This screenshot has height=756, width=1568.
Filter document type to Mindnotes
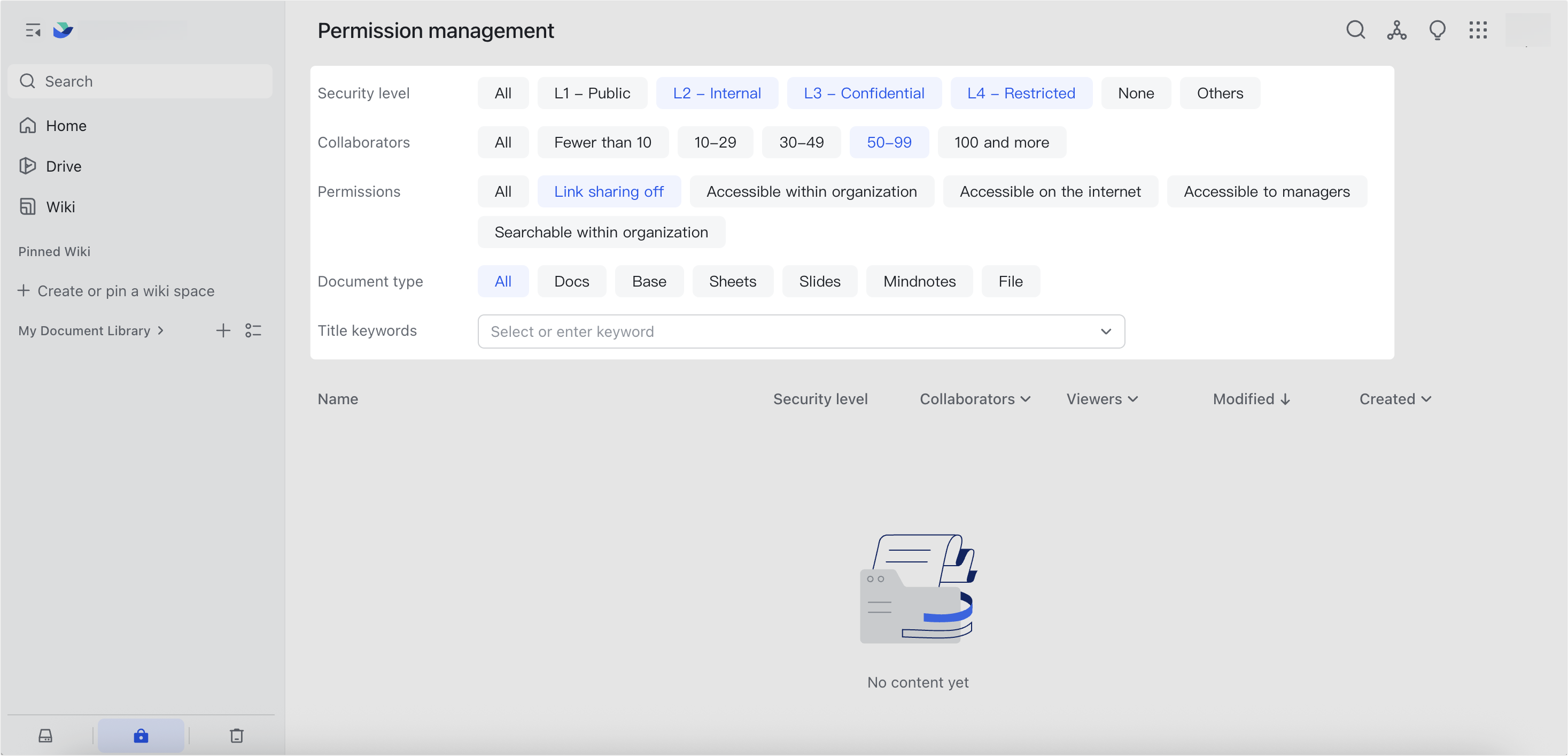tap(919, 281)
